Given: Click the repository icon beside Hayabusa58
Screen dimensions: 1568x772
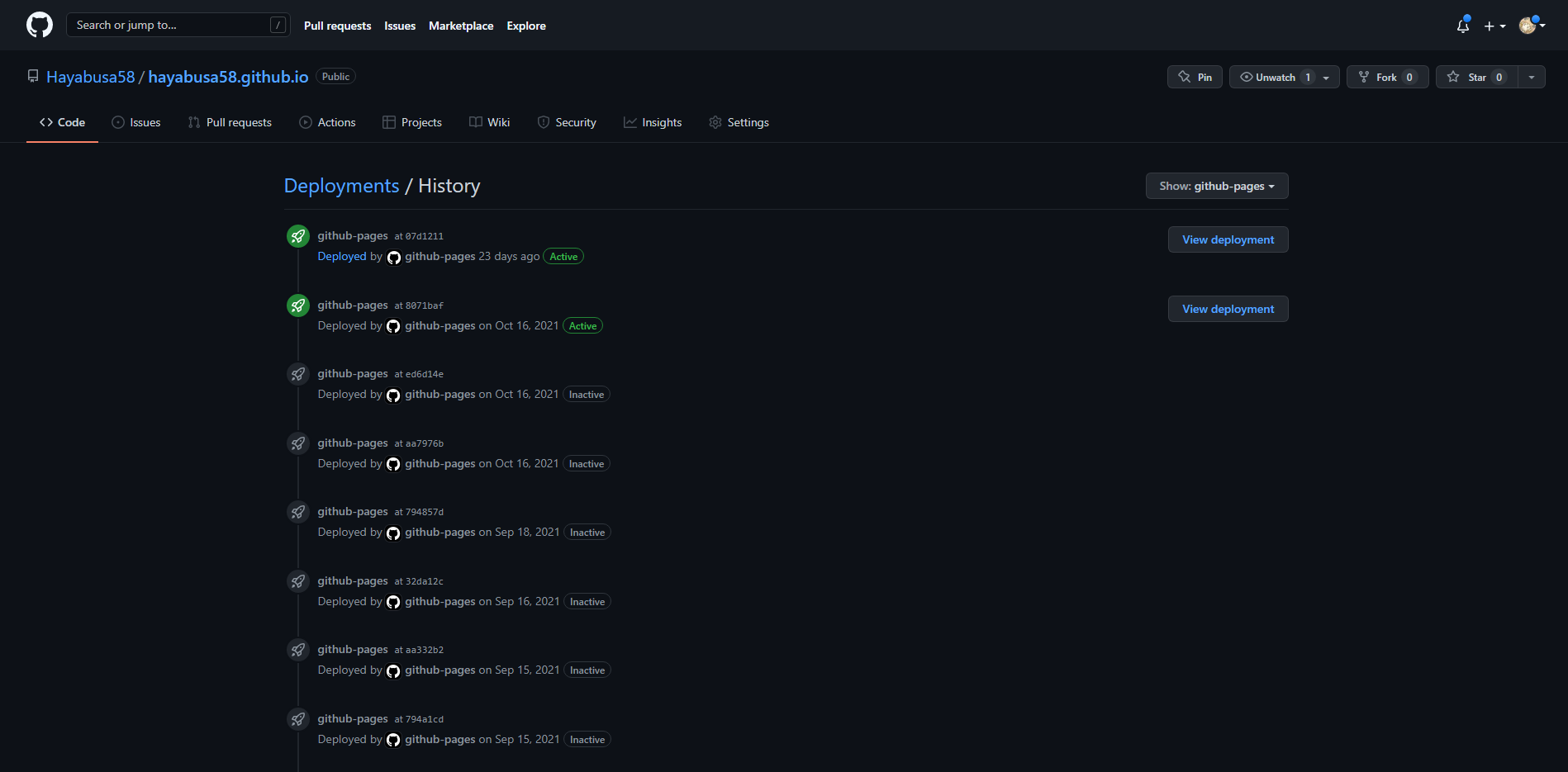Looking at the screenshot, I should coord(33,76).
